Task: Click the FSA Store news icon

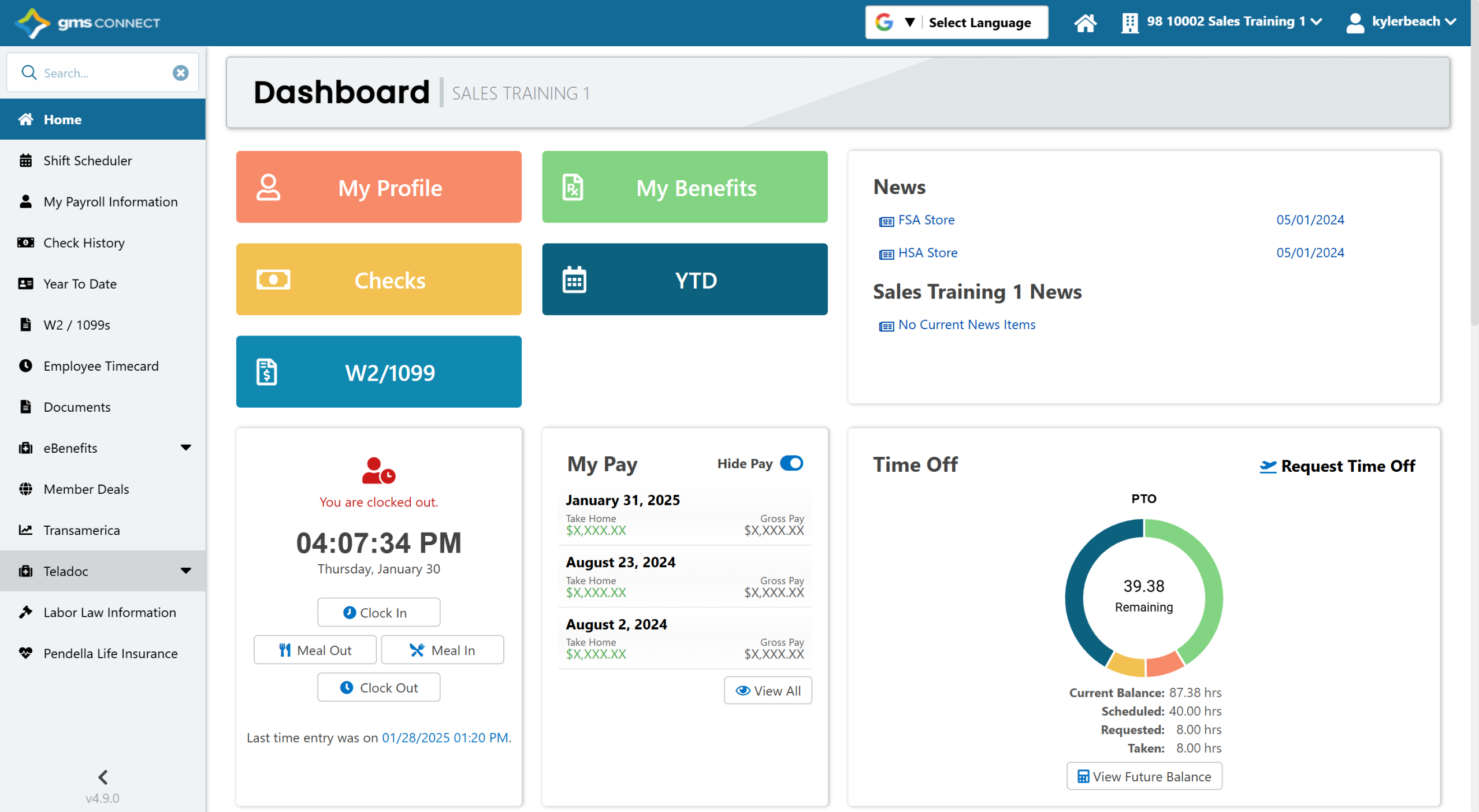Action: (x=886, y=221)
